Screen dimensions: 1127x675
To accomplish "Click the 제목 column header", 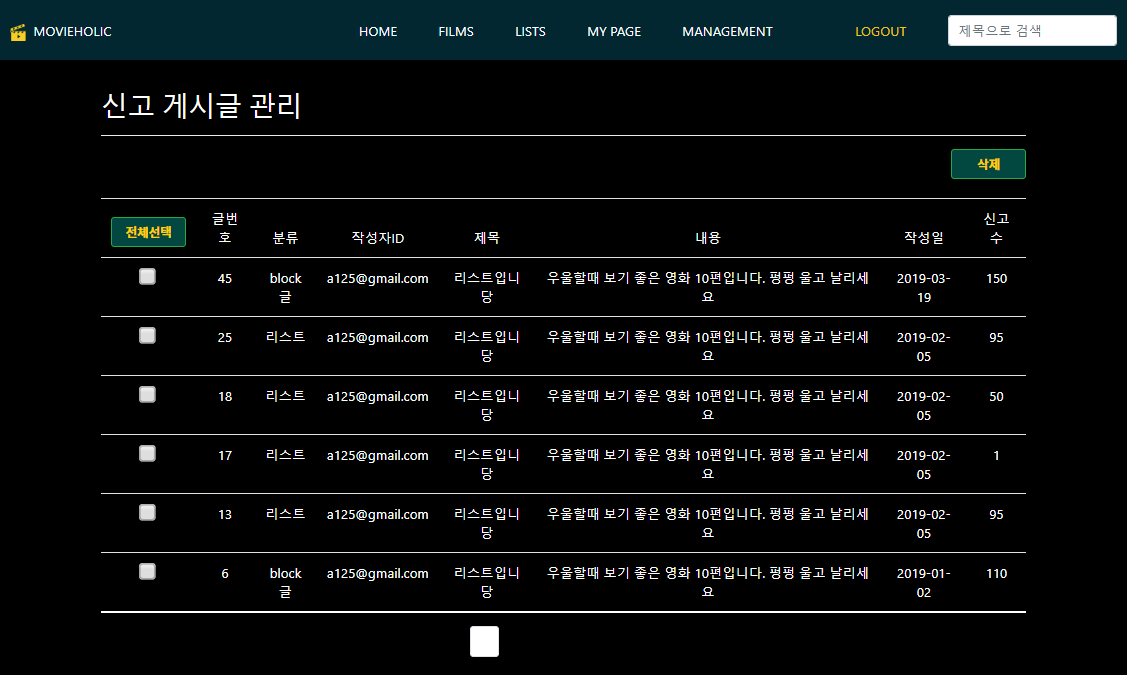I will tap(487, 238).
